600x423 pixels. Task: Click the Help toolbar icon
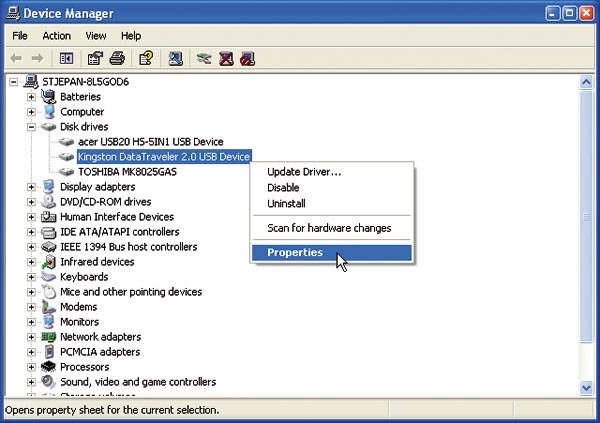[x=146, y=58]
